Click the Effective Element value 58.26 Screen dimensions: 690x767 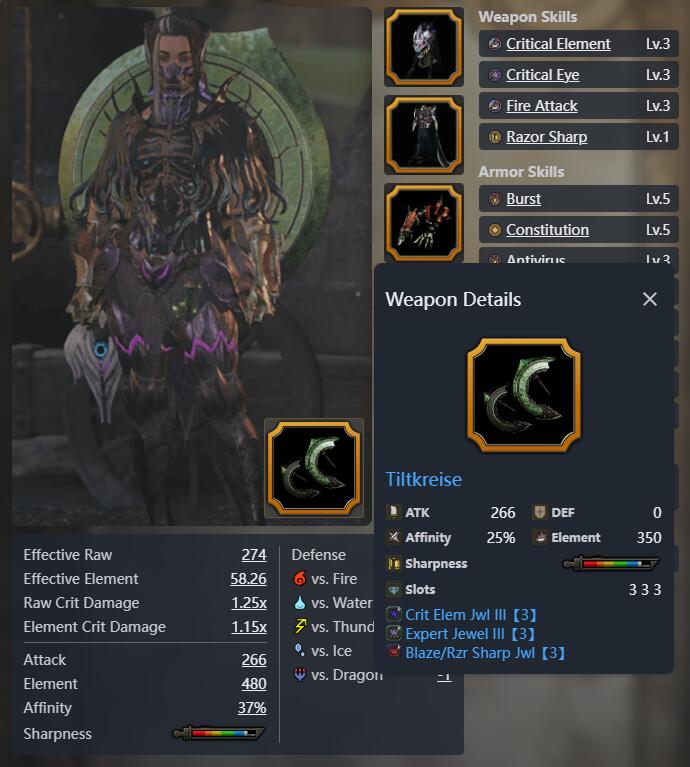click(x=248, y=579)
